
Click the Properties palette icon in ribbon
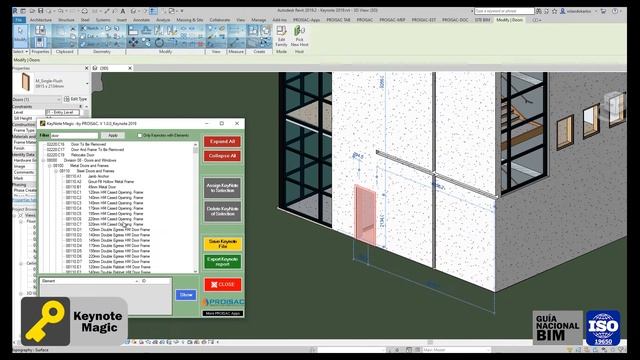pyautogui.click(x=40, y=42)
